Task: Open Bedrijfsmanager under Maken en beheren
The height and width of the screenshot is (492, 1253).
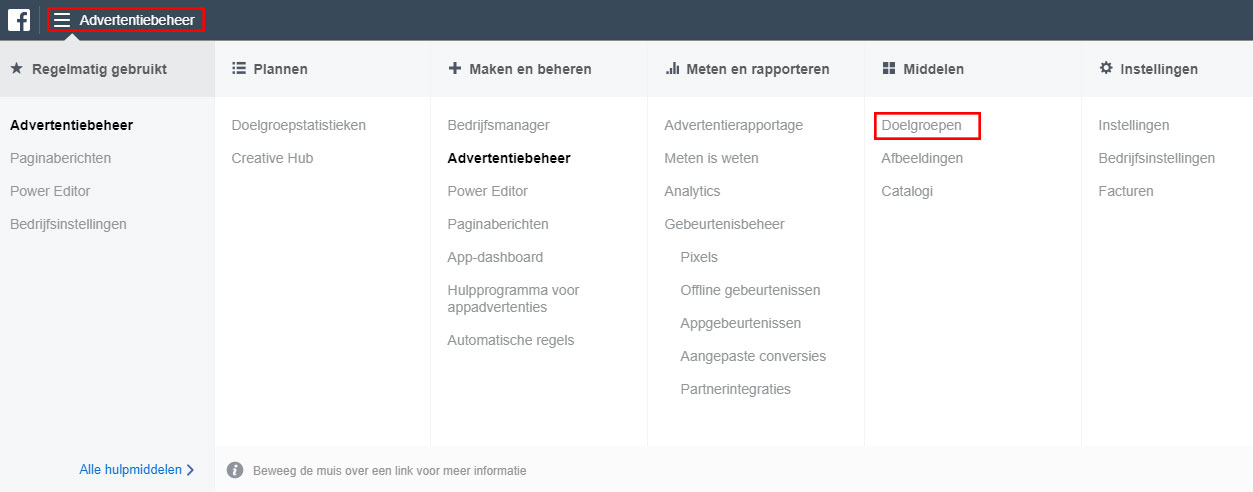Action: click(x=499, y=126)
